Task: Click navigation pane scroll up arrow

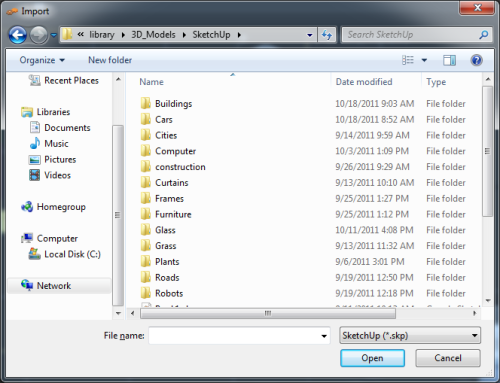Action: pos(118,79)
